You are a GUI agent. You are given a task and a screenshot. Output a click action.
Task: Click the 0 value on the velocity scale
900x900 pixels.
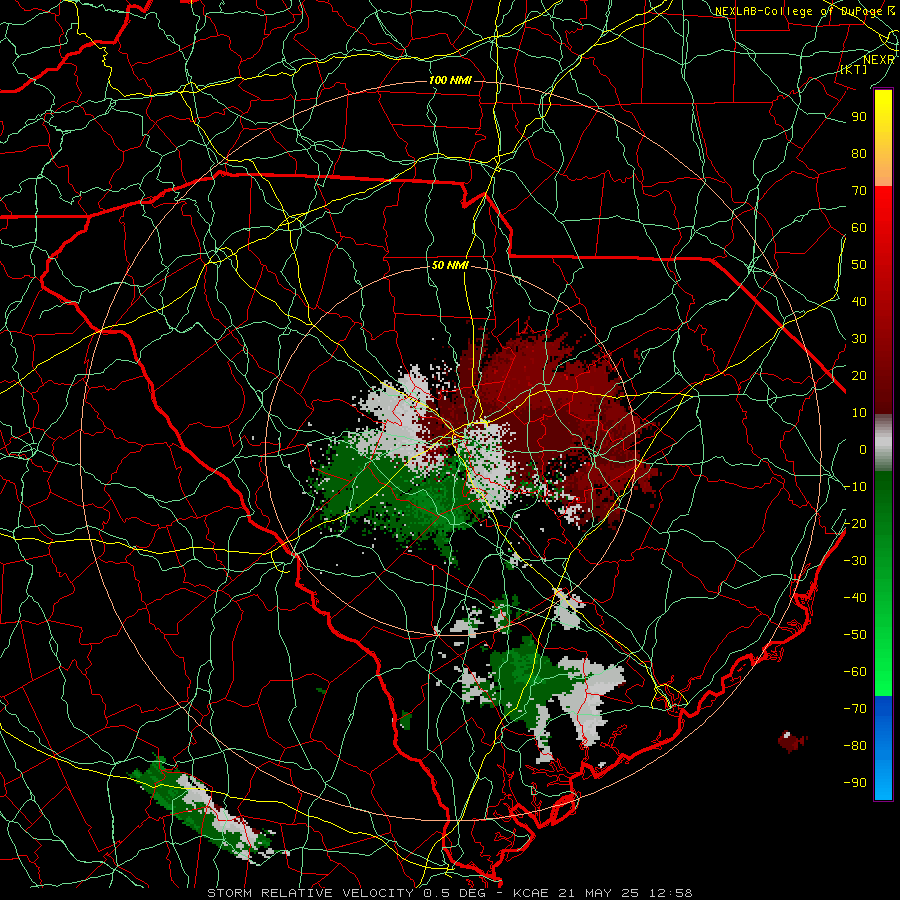click(863, 450)
